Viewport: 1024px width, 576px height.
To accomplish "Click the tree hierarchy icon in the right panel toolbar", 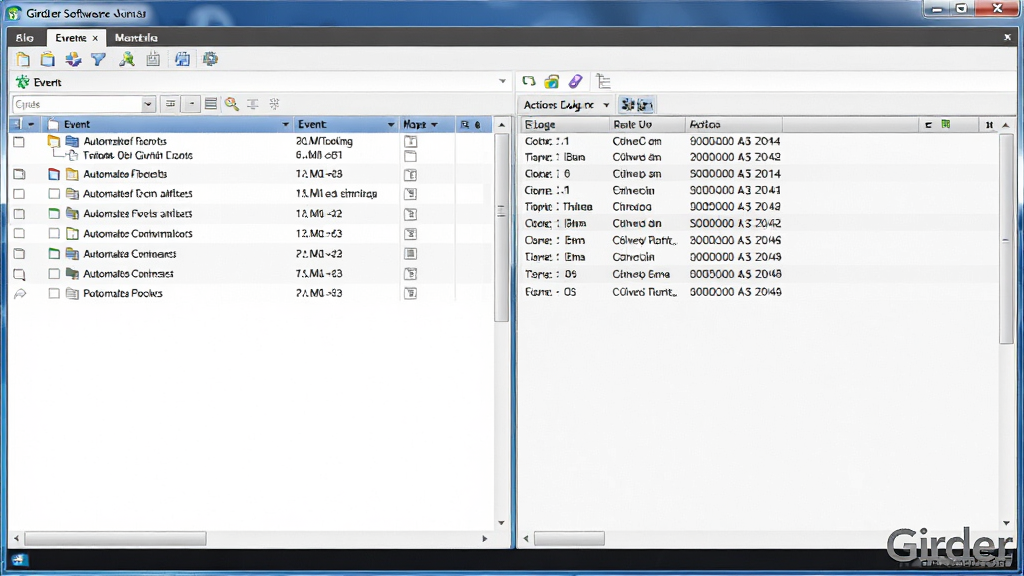I will tap(603, 82).
